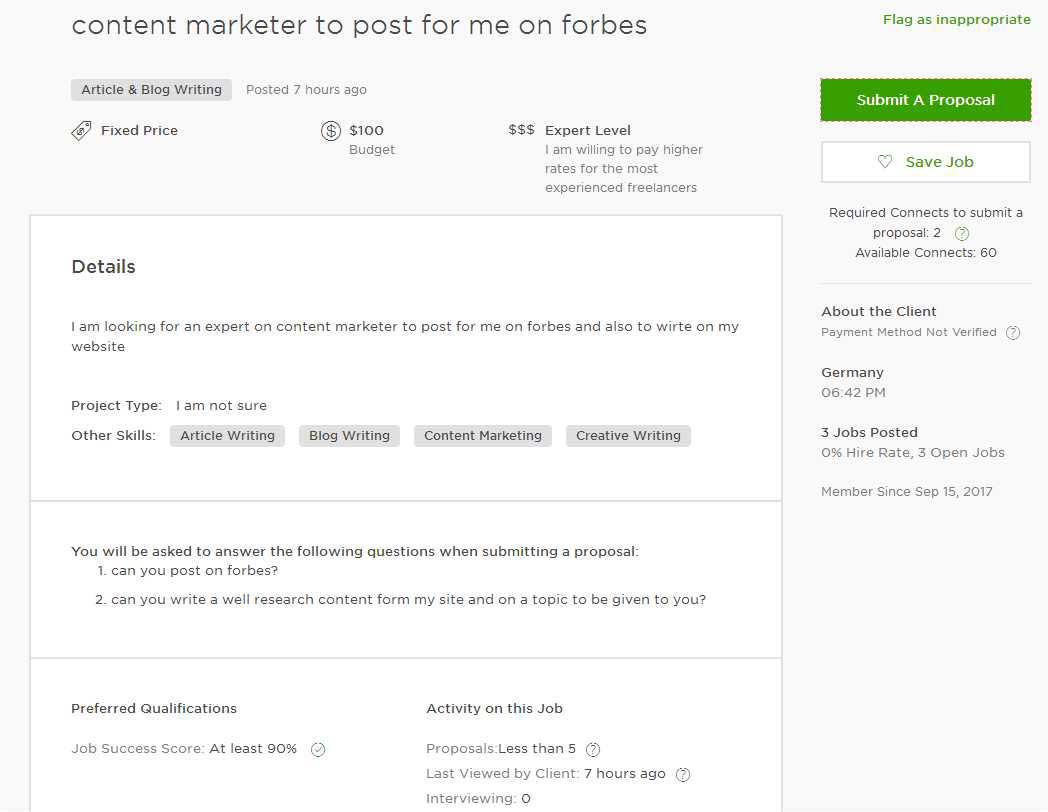The height and width of the screenshot is (812, 1048).
Task: Click the client location 'Germany'
Action: (x=852, y=372)
